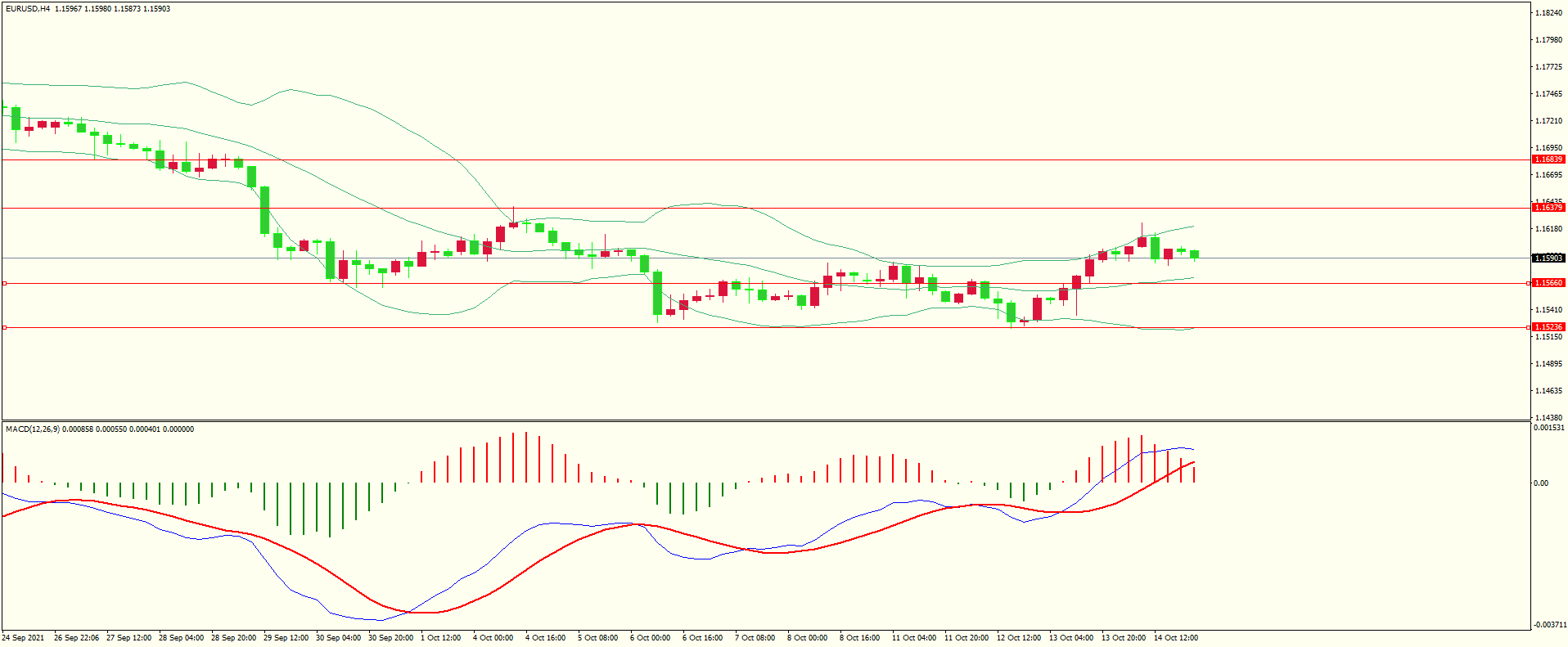Grab the left handle of the 1.15660 line

point(4,283)
